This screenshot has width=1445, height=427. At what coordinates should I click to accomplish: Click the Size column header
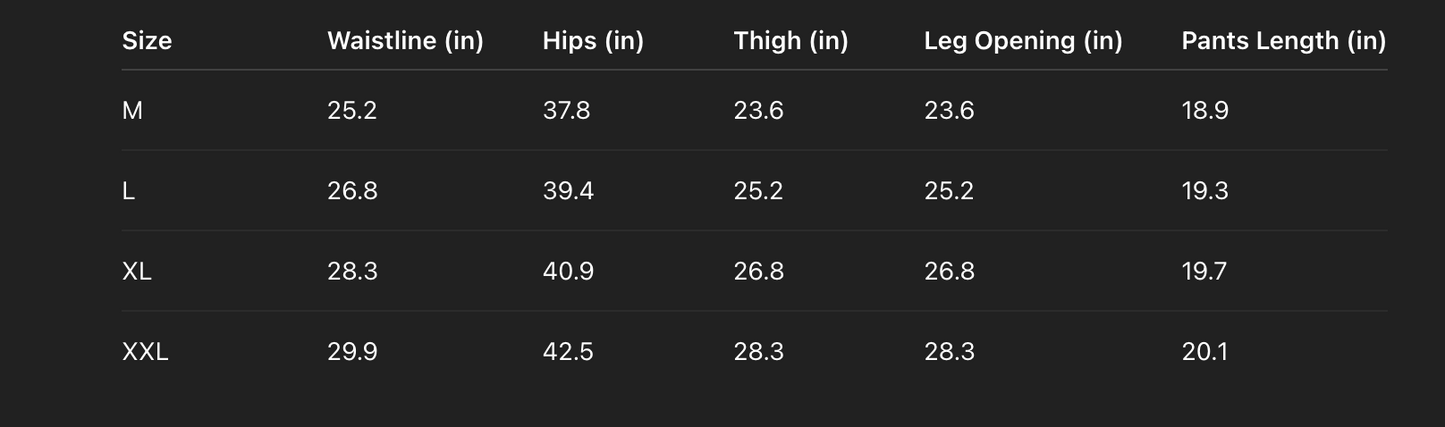click(x=147, y=41)
